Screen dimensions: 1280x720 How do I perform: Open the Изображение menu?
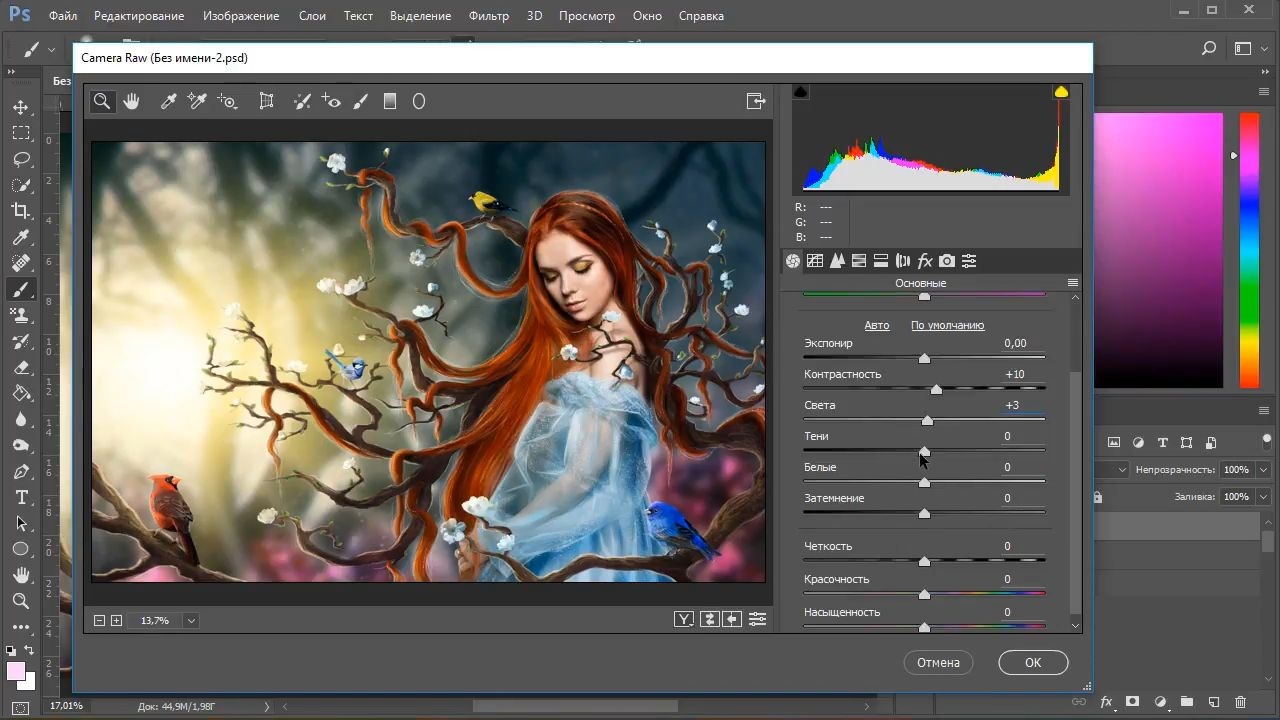[241, 16]
